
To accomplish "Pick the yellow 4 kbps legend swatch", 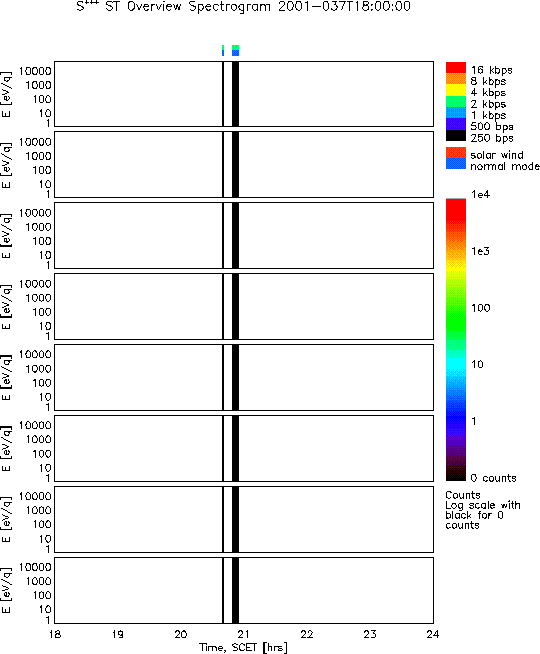I will [456, 90].
